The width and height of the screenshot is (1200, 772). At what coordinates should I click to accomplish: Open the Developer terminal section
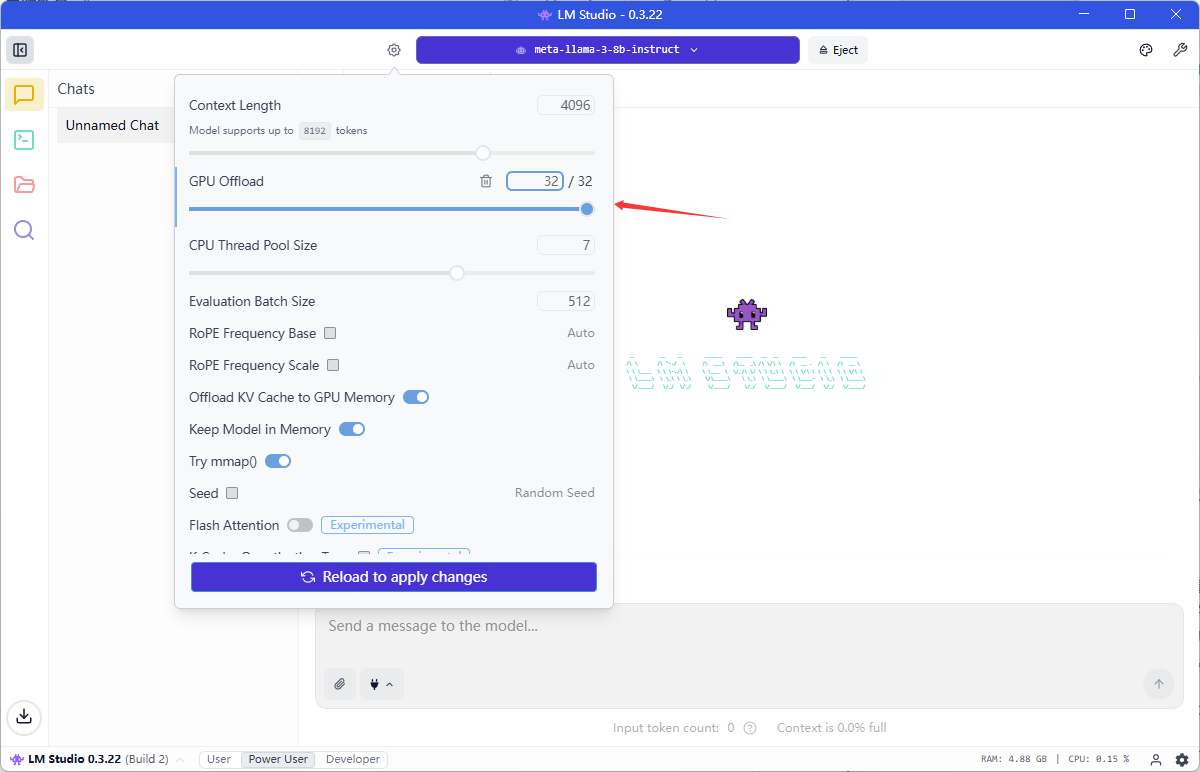[24, 140]
